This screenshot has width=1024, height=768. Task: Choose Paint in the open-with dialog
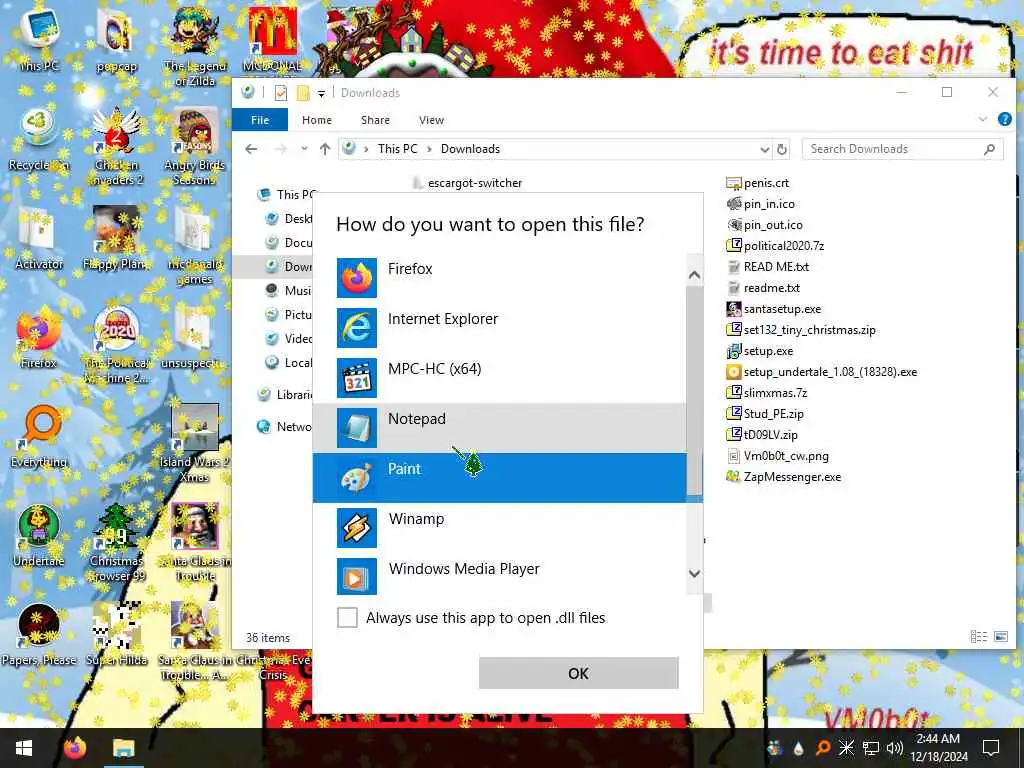pyautogui.click(x=499, y=477)
